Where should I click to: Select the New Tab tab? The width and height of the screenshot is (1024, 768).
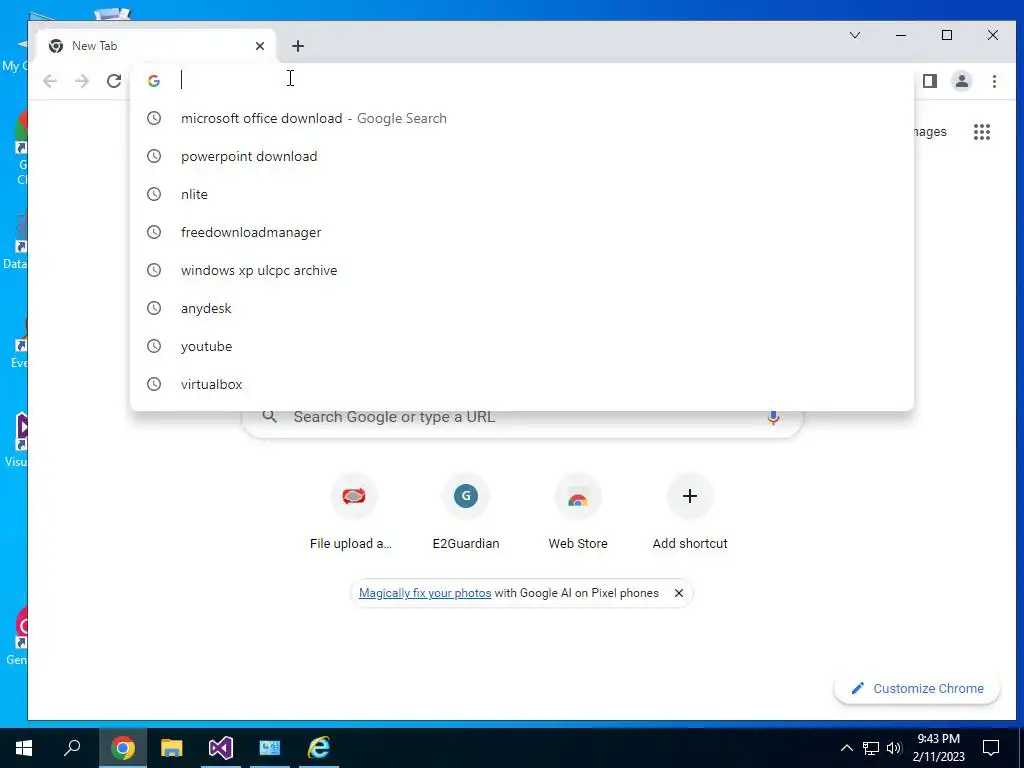click(x=155, y=46)
